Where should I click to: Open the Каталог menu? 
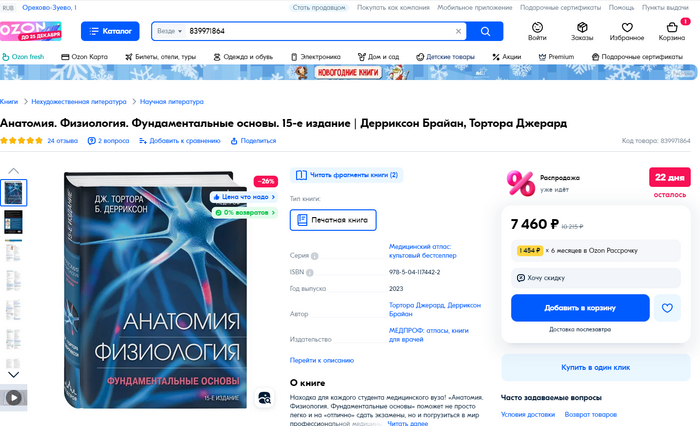point(110,31)
